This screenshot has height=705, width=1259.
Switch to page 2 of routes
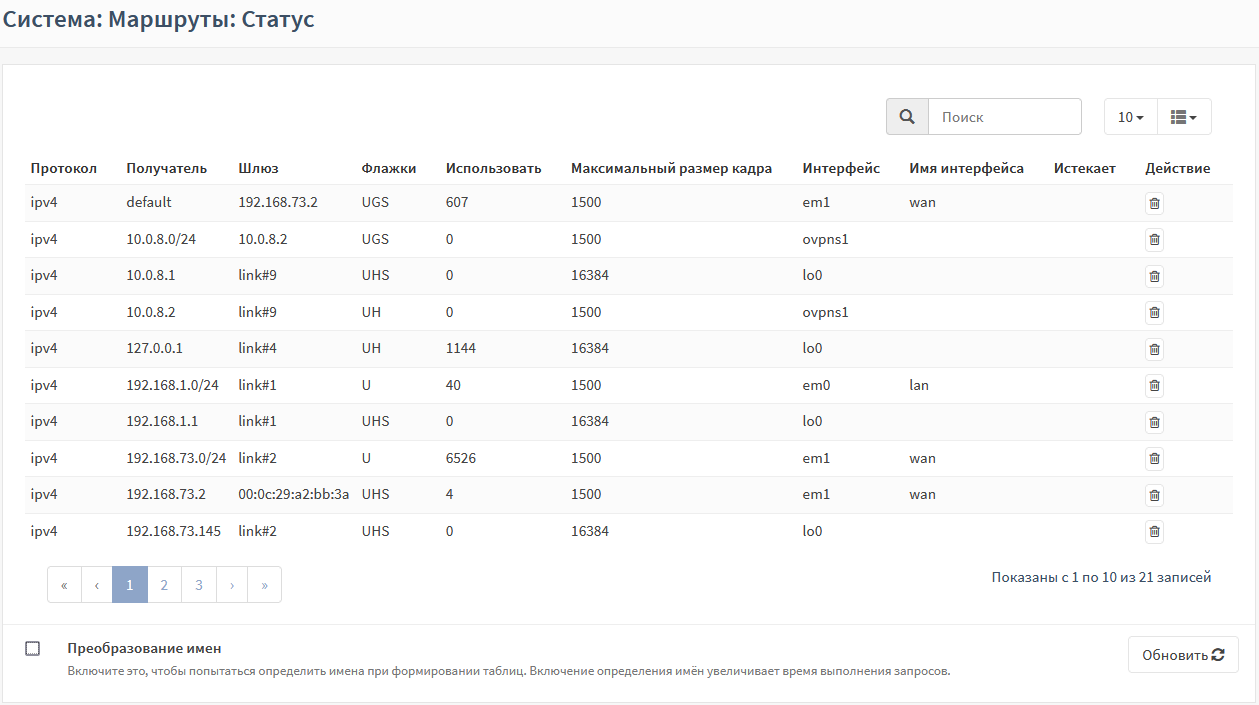[164, 585]
